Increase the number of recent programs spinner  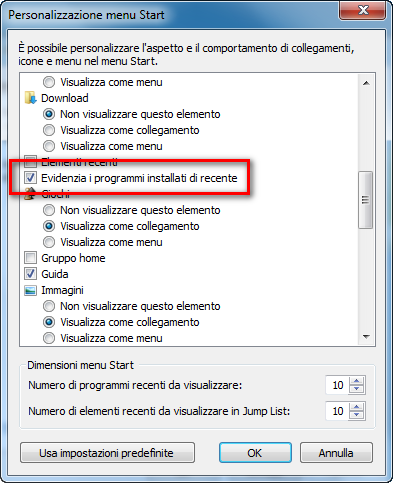click(357, 381)
